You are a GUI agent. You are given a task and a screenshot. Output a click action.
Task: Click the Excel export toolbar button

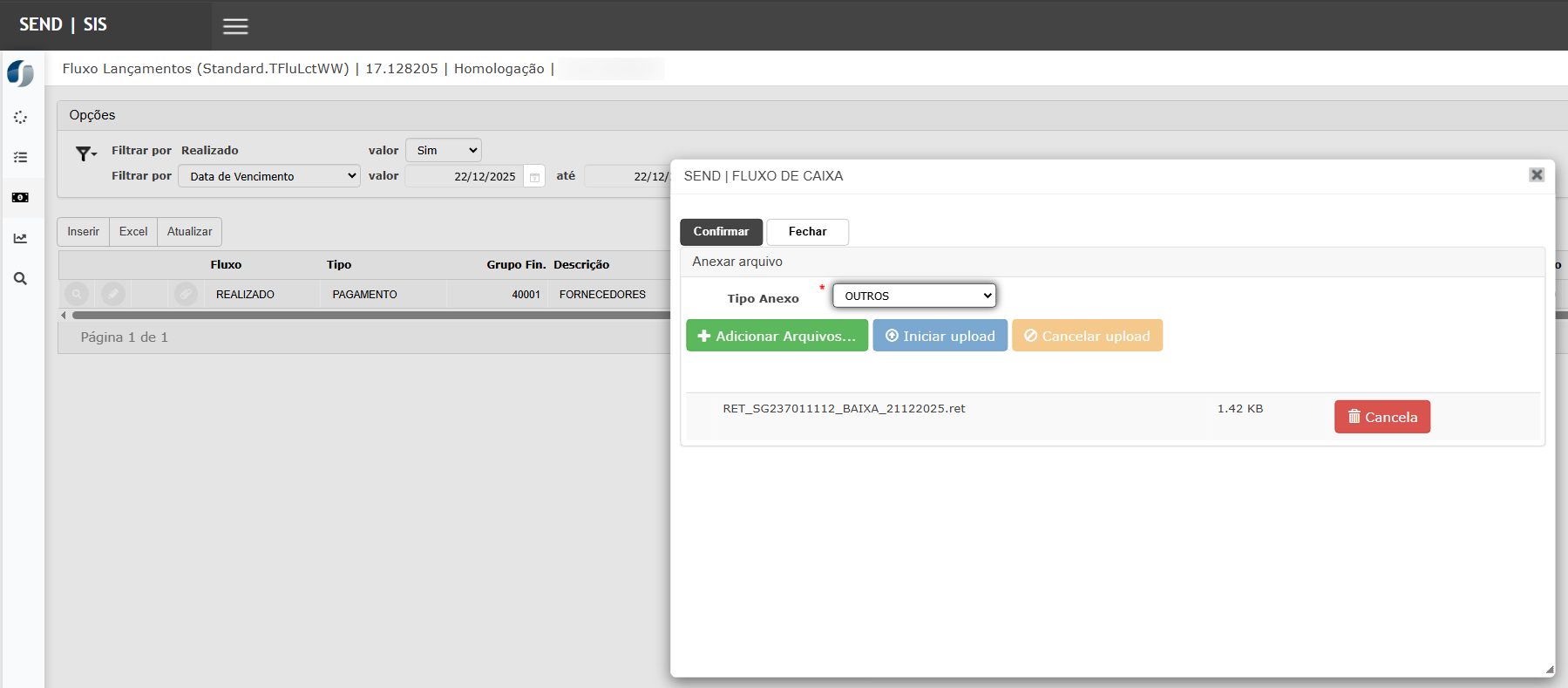pos(133,232)
